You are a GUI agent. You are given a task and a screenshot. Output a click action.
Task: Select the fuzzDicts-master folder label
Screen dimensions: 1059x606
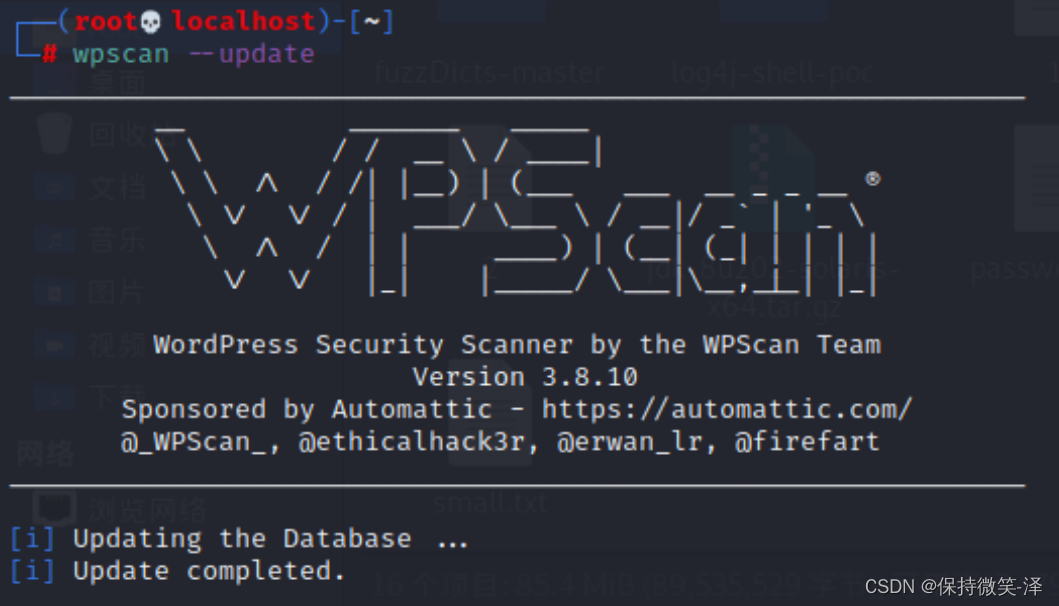pyautogui.click(x=489, y=73)
